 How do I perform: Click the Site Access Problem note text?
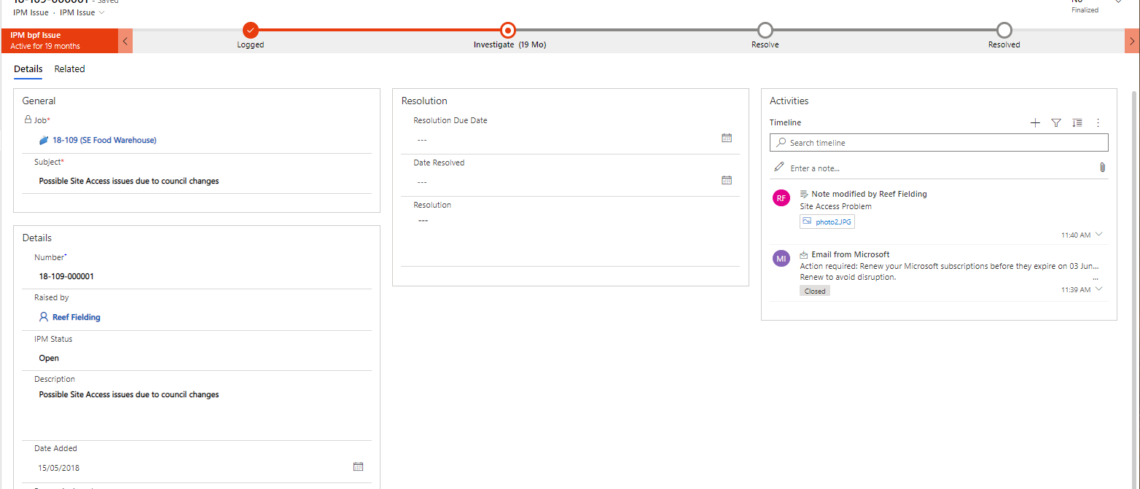pos(835,206)
